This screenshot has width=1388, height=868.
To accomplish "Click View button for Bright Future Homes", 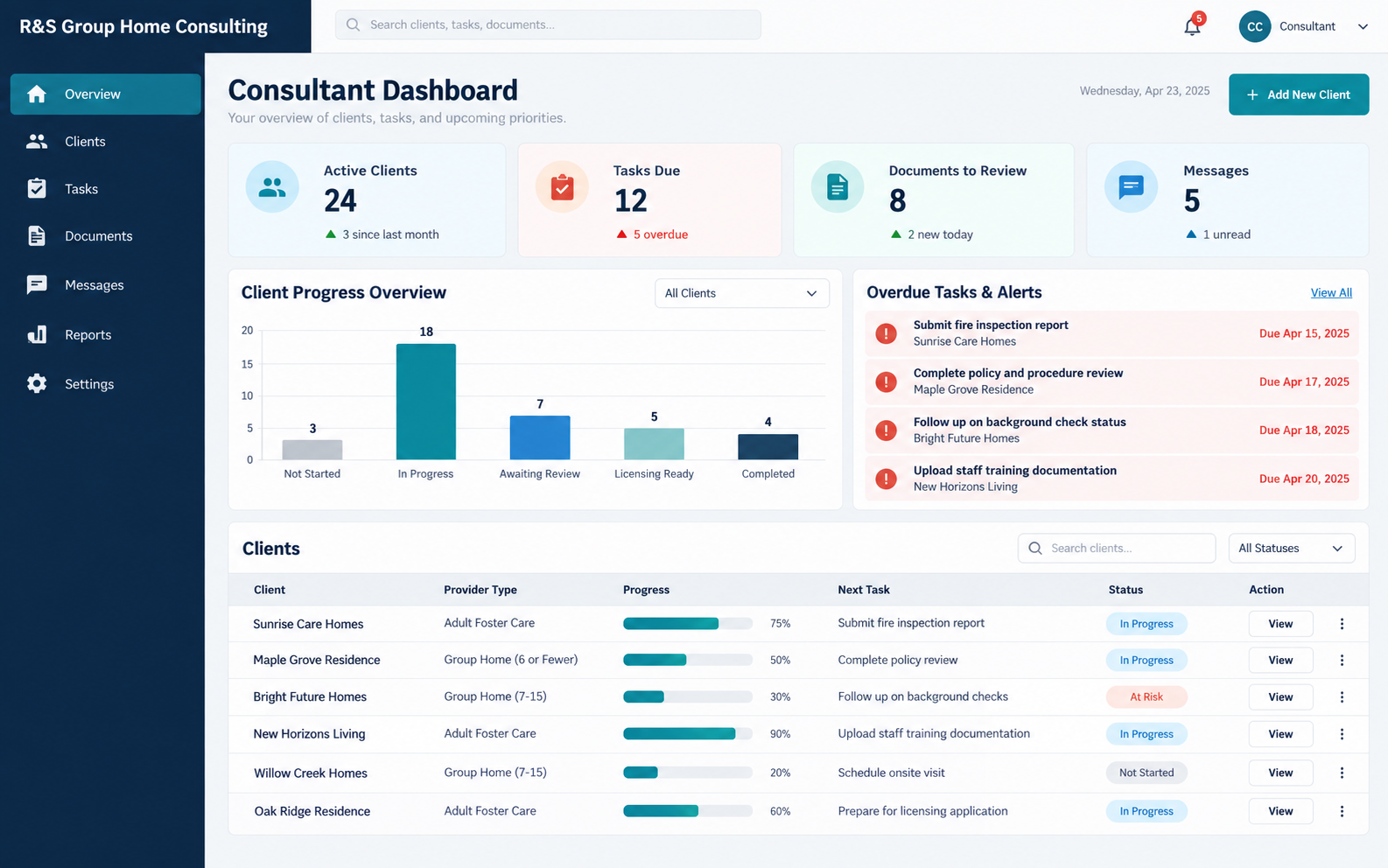I will (x=1280, y=697).
